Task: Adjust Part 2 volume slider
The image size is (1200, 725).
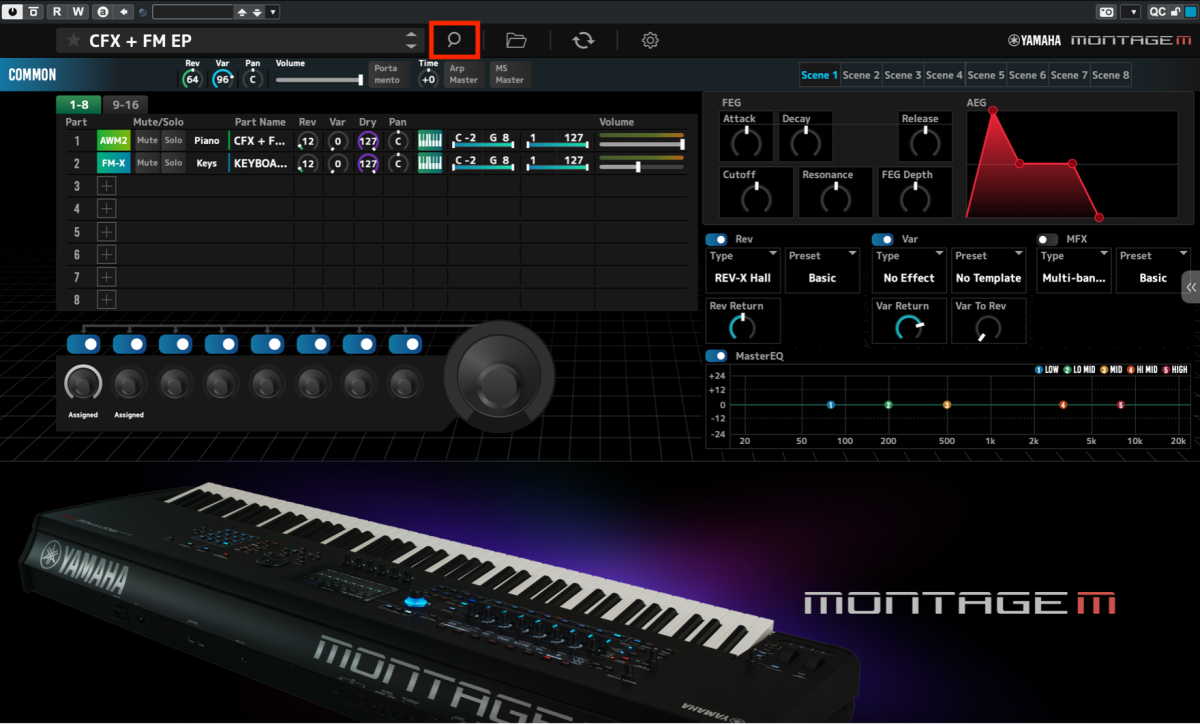Action: (x=641, y=167)
